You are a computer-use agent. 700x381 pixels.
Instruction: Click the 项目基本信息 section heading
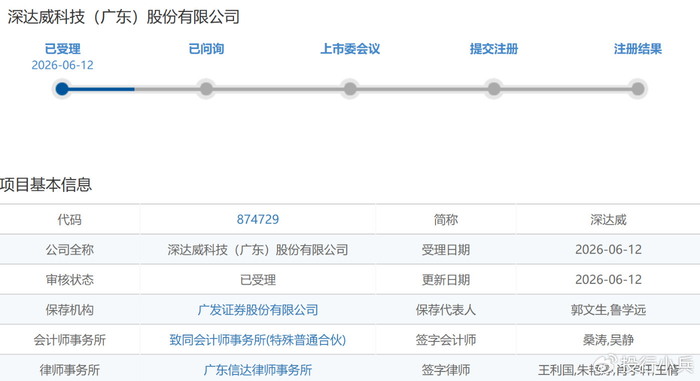tap(46, 184)
